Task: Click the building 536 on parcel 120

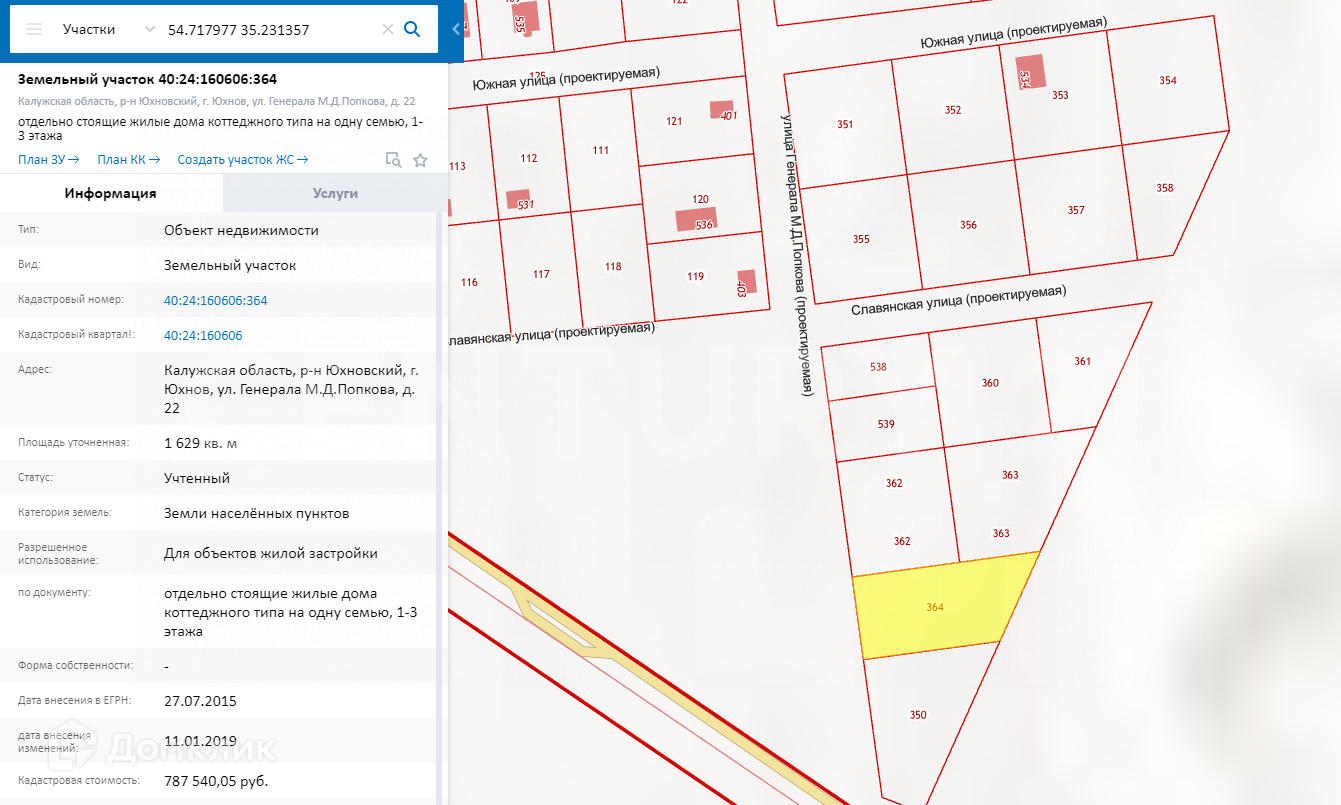Action: tap(695, 220)
